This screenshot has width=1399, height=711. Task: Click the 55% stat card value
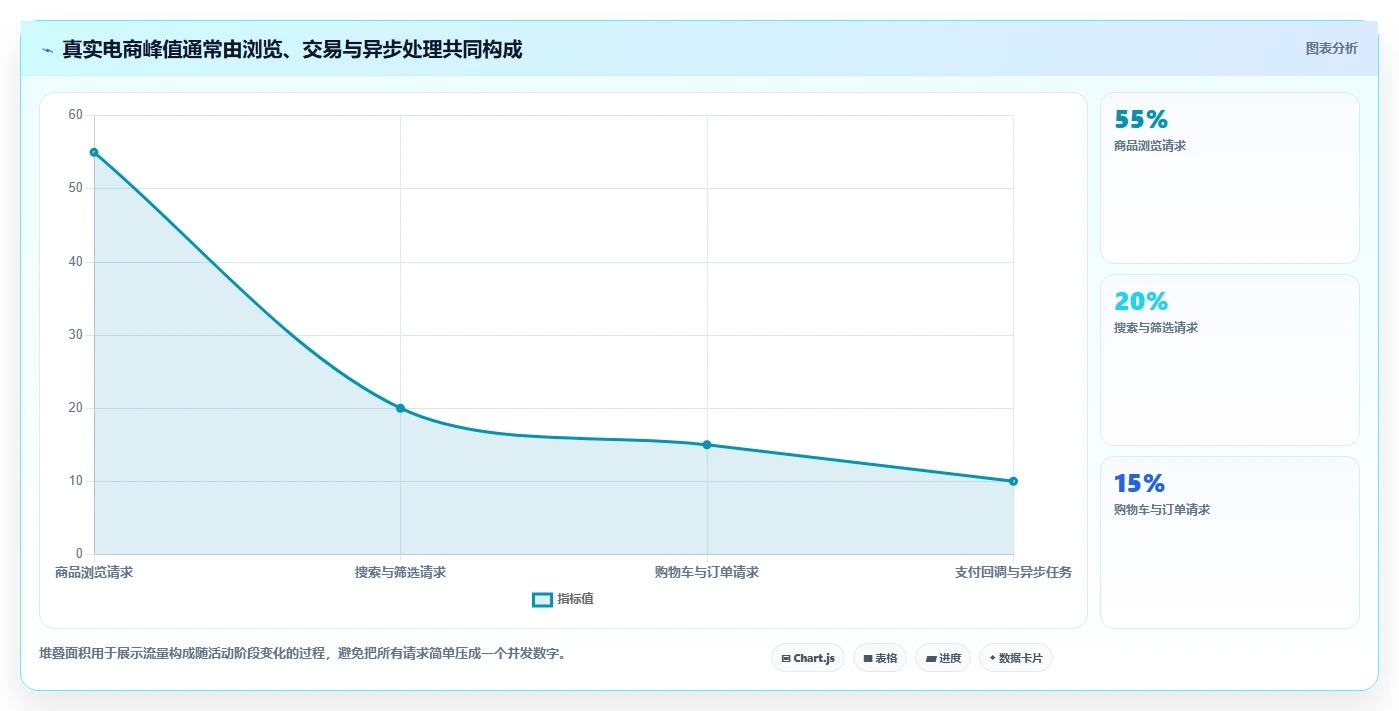[1141, 120]
